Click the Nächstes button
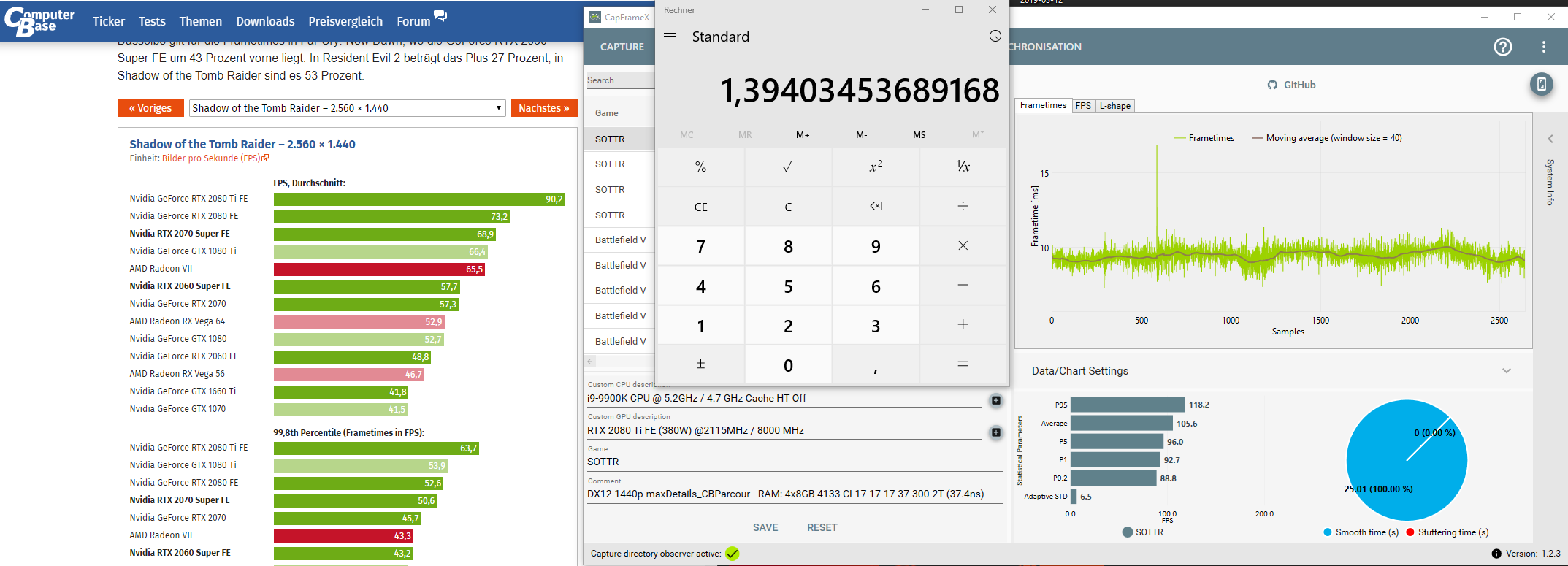The image size is (1568, 566). tap(544, 108)
